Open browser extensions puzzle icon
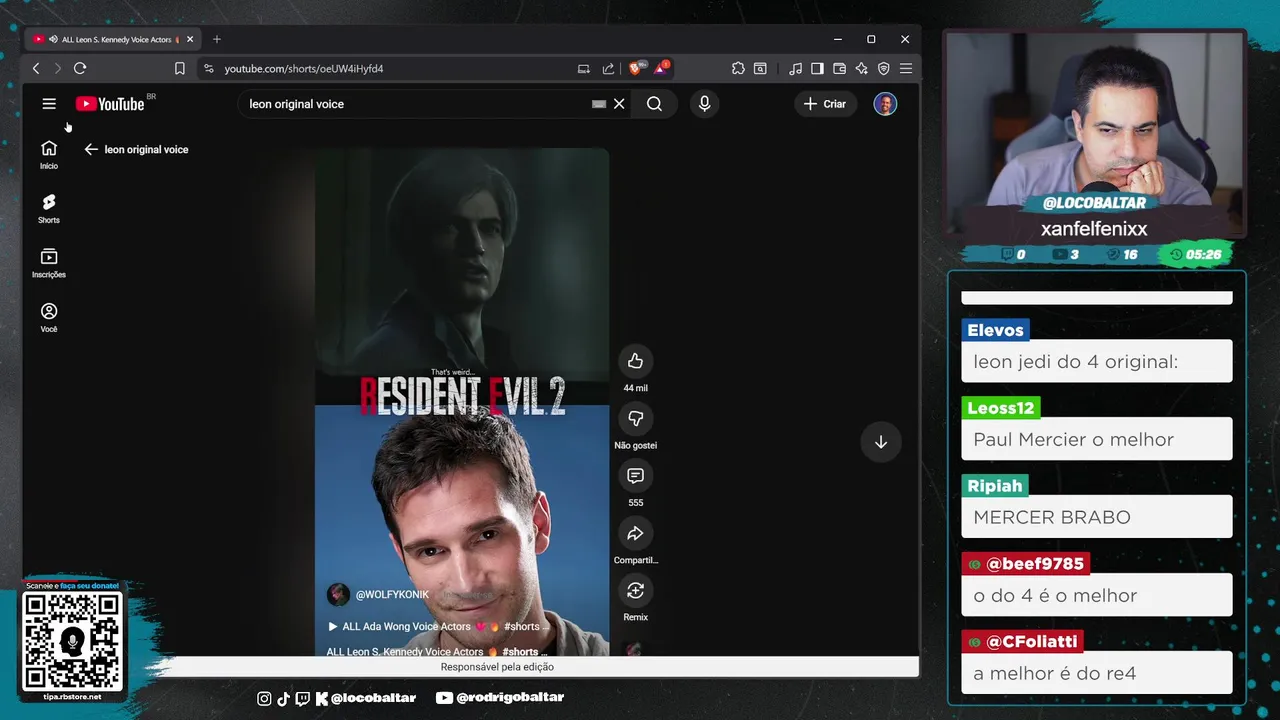 click(738, 68)
